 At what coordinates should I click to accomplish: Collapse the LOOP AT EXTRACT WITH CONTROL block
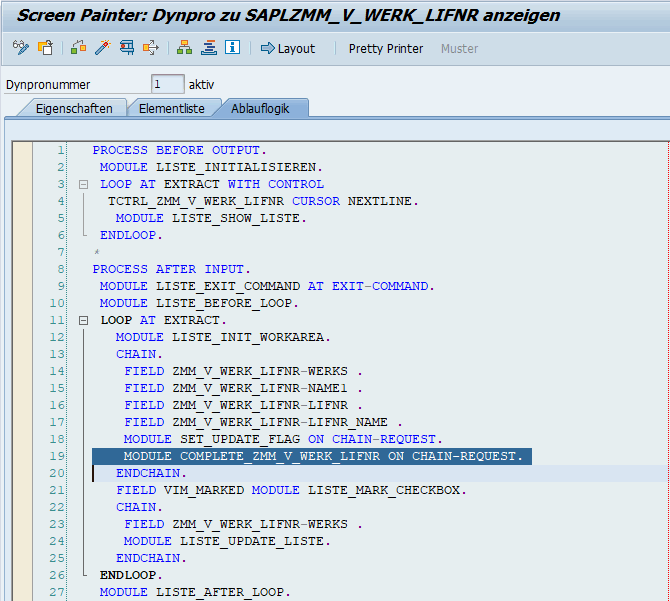(83, 185)
